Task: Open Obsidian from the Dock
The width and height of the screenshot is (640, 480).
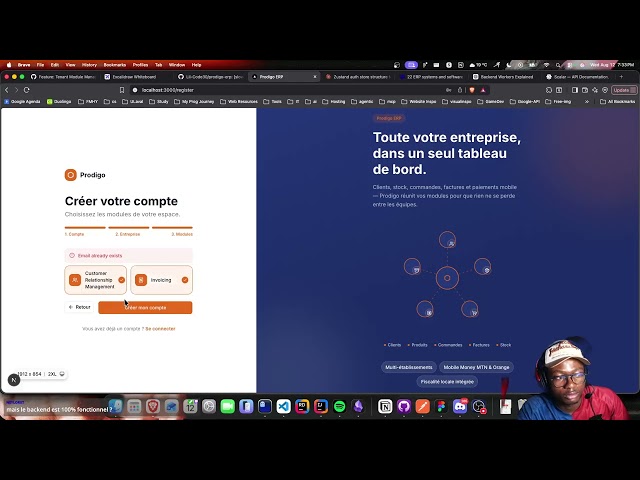Action: pyautogui.click(x=358, y=406)
